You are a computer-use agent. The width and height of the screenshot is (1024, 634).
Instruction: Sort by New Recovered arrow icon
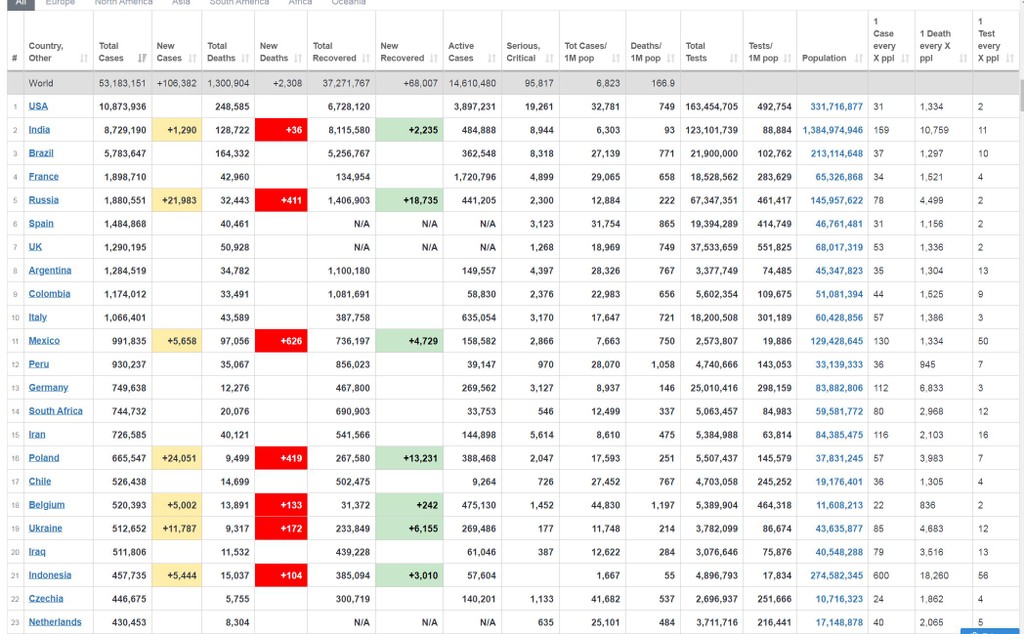pos(434,59)
